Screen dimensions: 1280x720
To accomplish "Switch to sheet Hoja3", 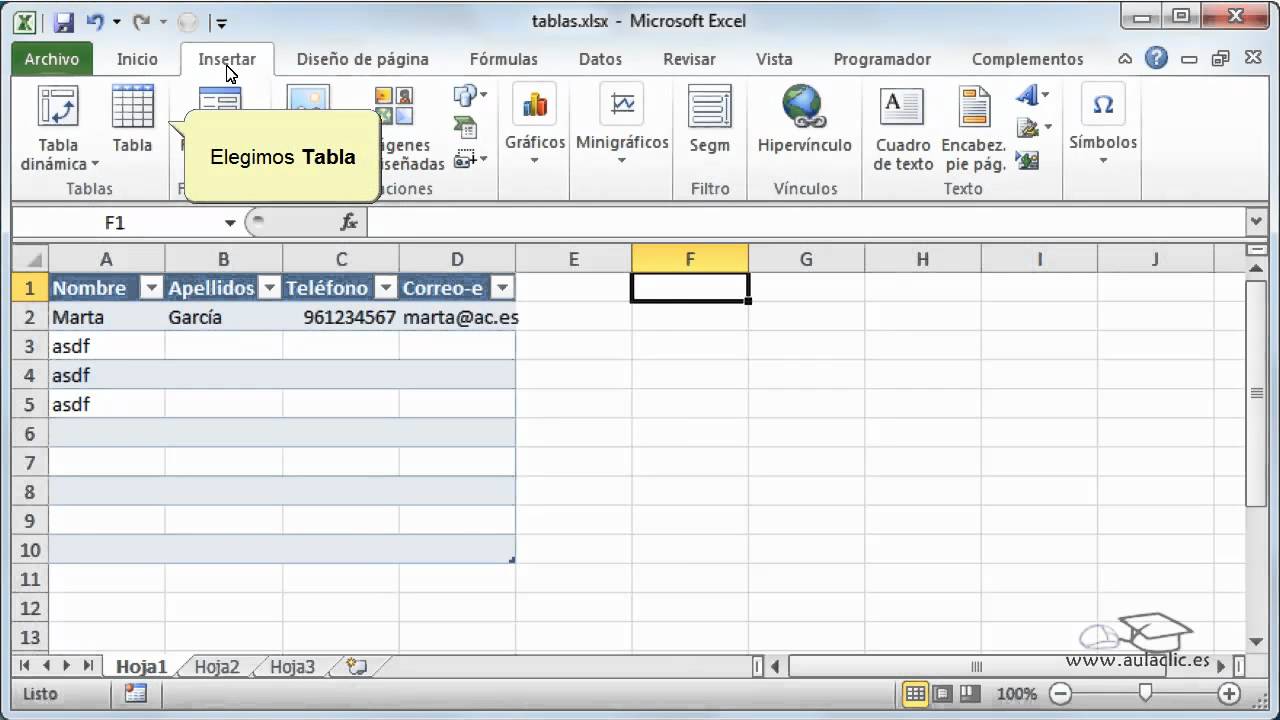I will point(292,667).
